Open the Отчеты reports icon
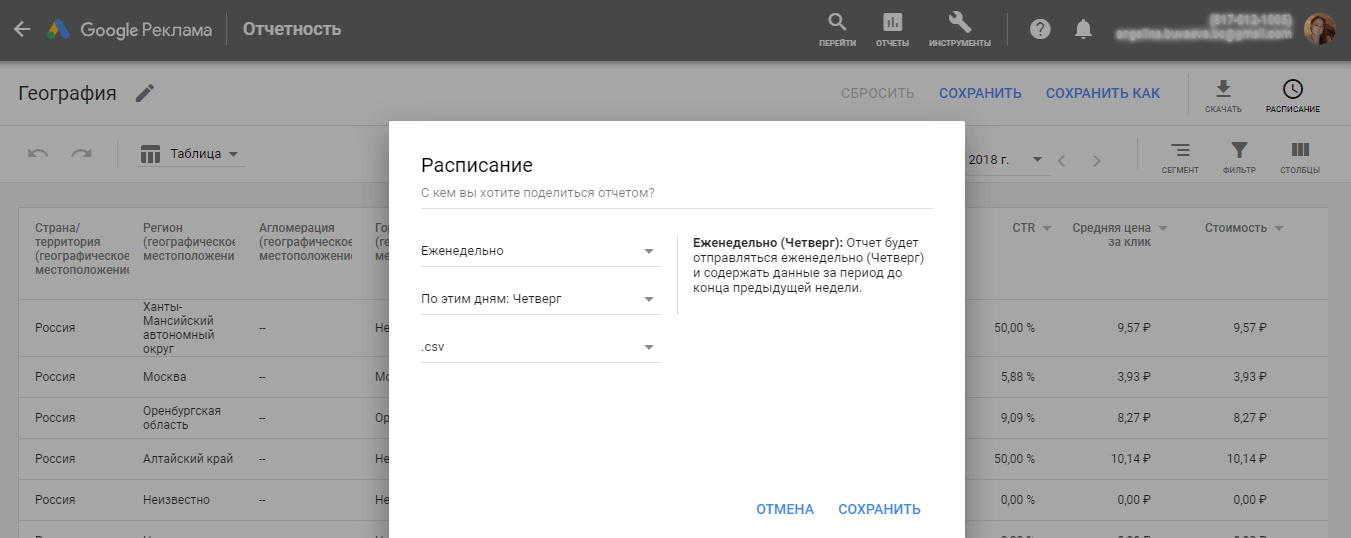 coord(892,24)
